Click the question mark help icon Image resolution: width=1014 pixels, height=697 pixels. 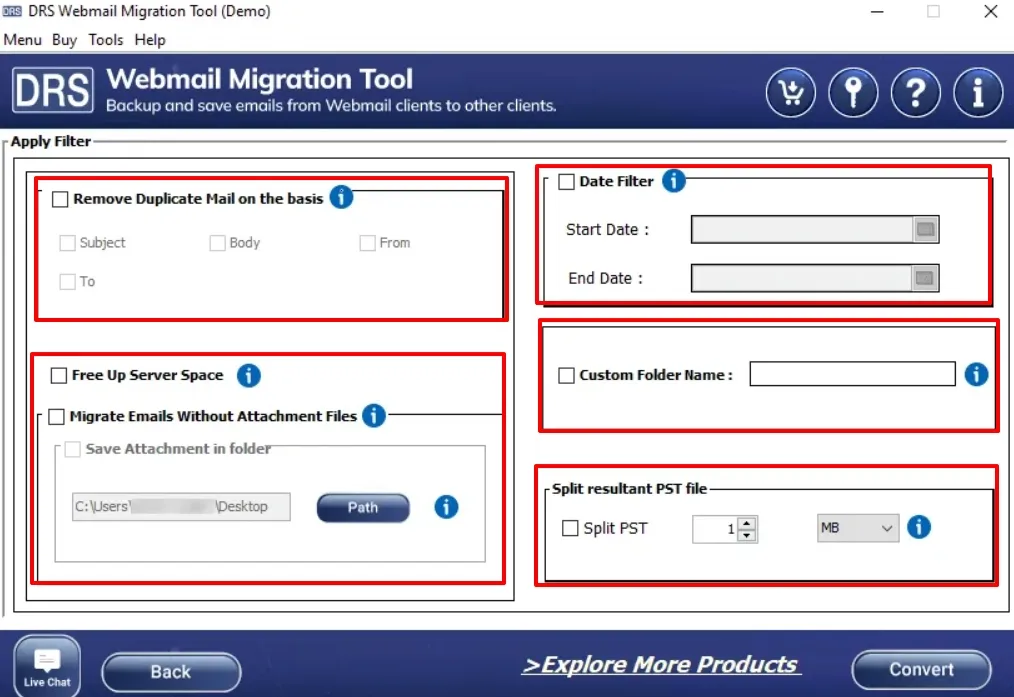pos(915,94)
